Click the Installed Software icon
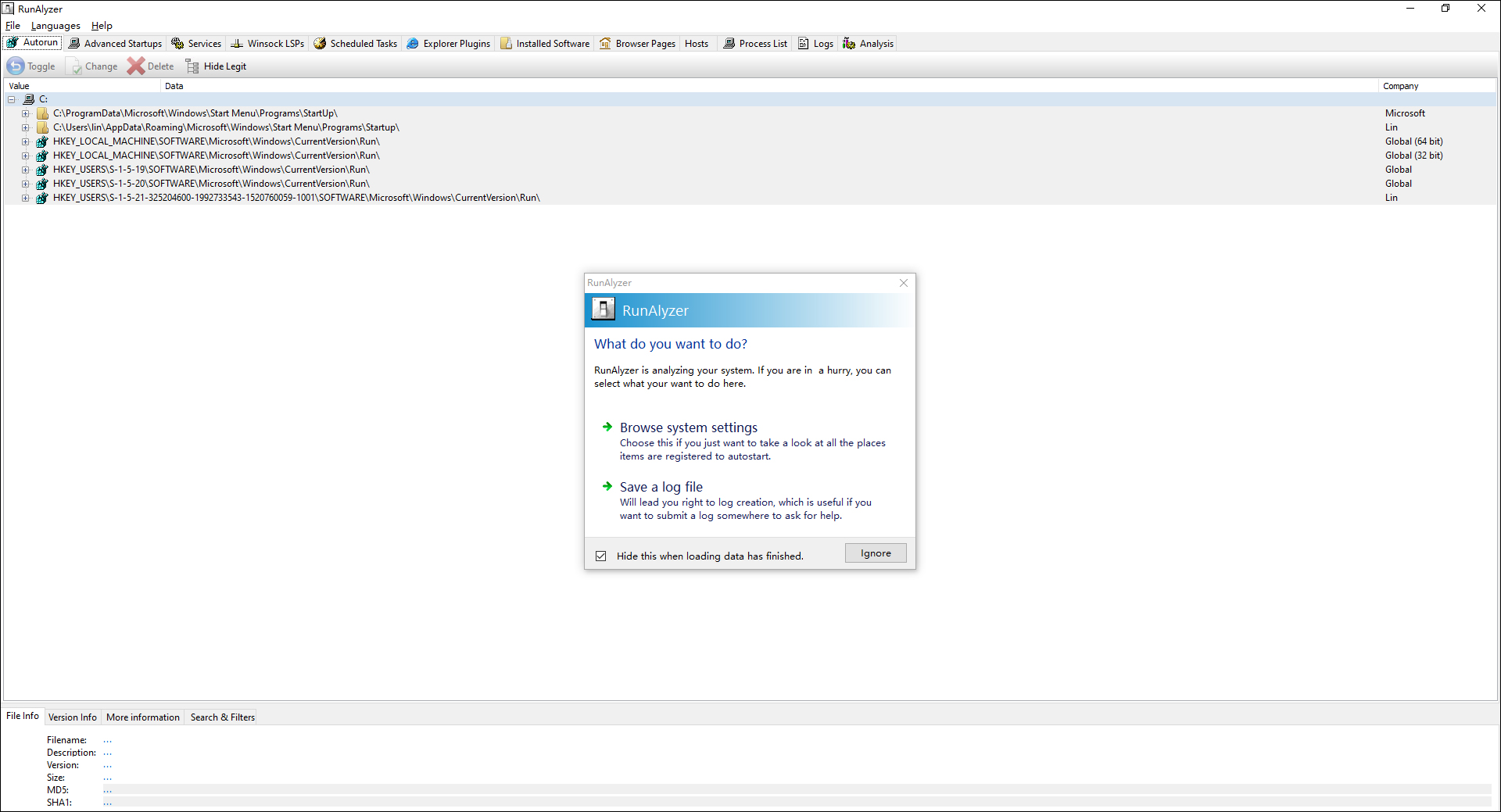Screen dimensions: 1501x812 click(506, 44)
